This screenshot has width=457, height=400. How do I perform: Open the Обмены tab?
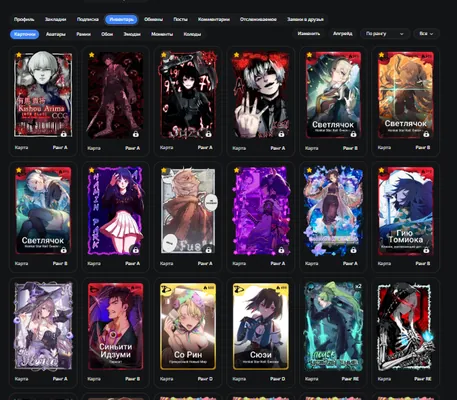(x=153, y=19)
